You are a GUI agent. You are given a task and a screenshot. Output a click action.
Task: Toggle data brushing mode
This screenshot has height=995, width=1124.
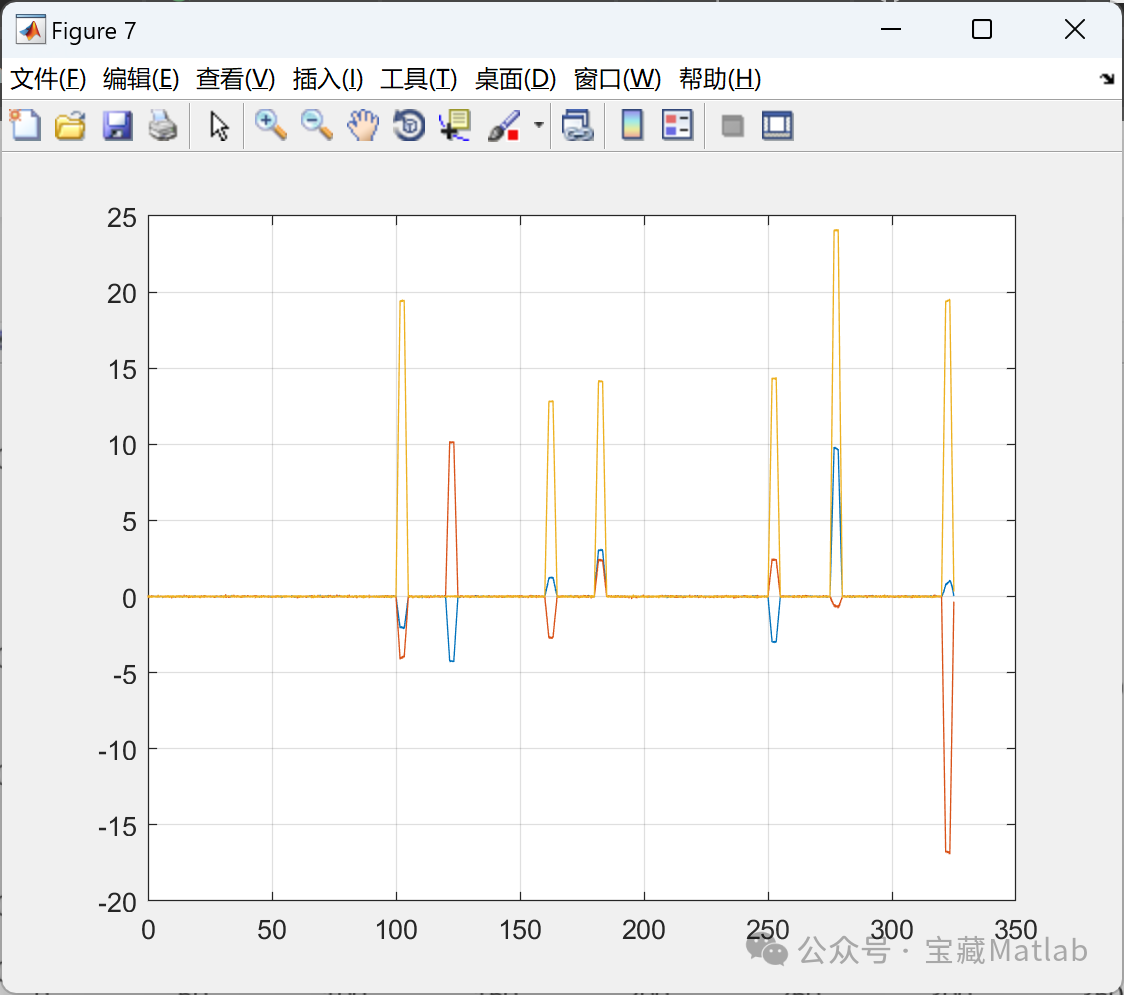click(x=505, y=125)
